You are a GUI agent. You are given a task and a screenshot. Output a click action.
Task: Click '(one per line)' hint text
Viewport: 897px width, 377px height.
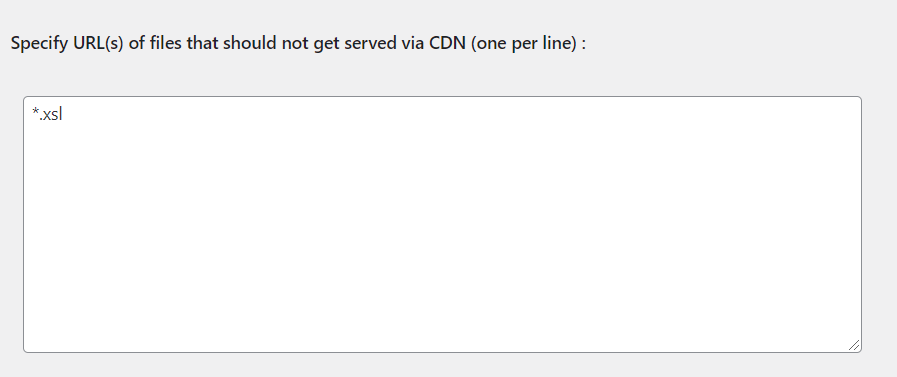click(523, 43)
